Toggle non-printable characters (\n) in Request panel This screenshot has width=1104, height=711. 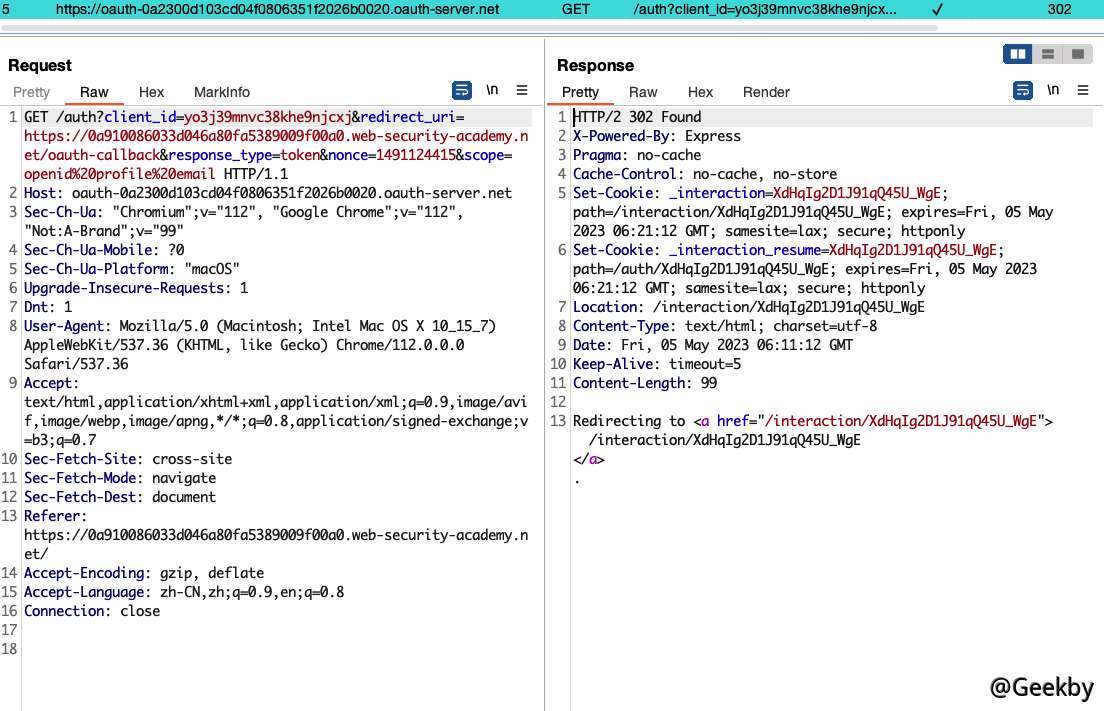pyautogui.click(x=492, y=91)
